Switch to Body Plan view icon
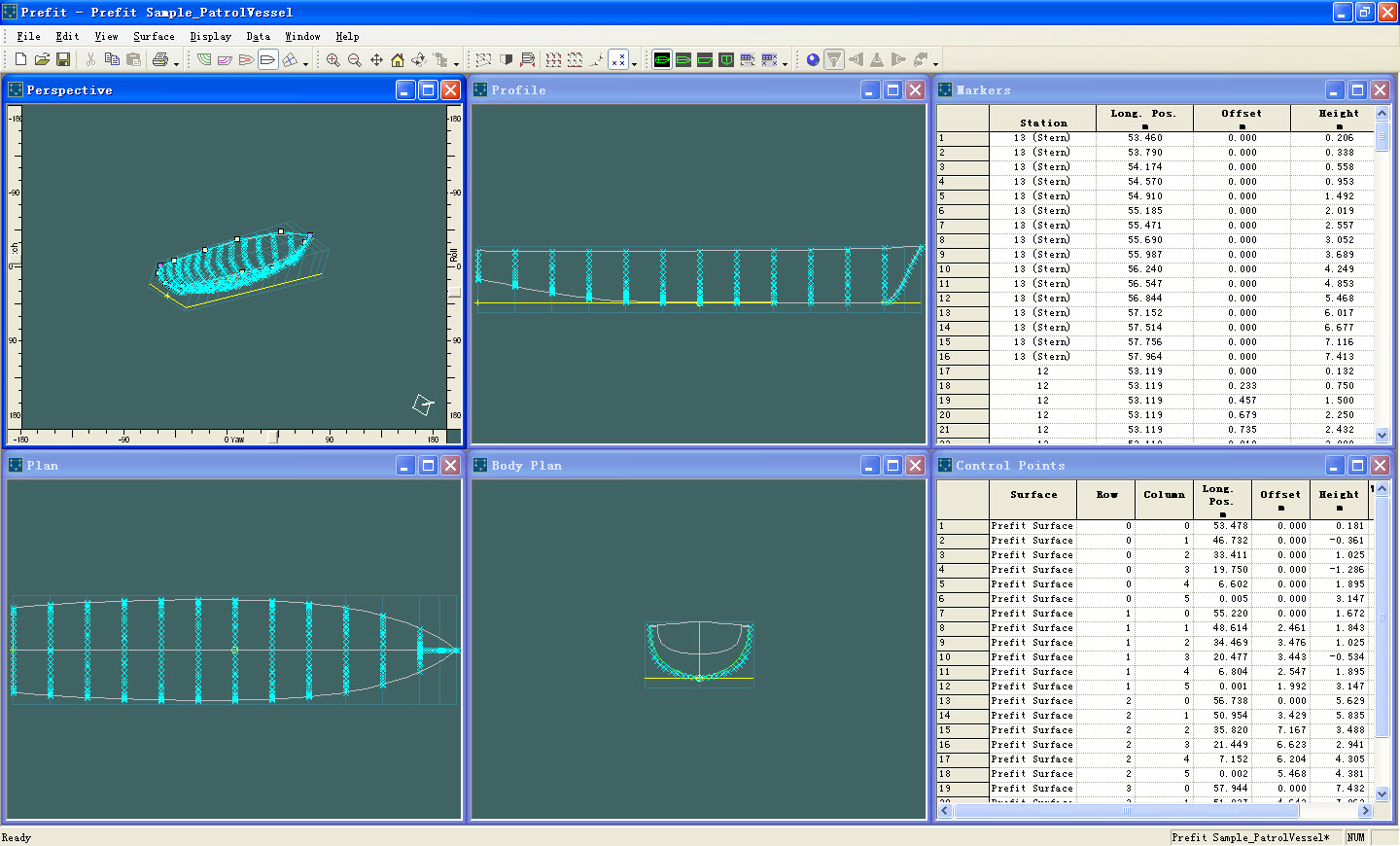The height and width of the screenshot is (846, 1400). click(x=204, y=59)
